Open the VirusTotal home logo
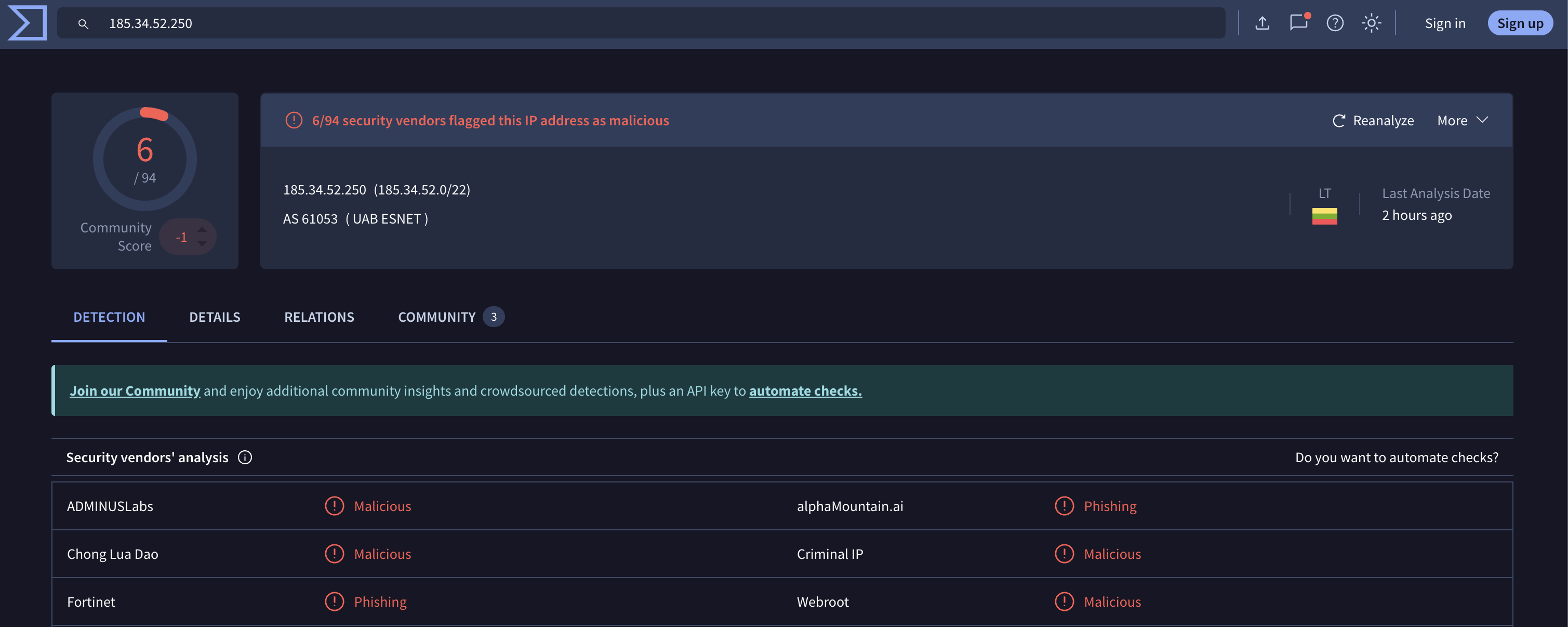 pos(28,23)
